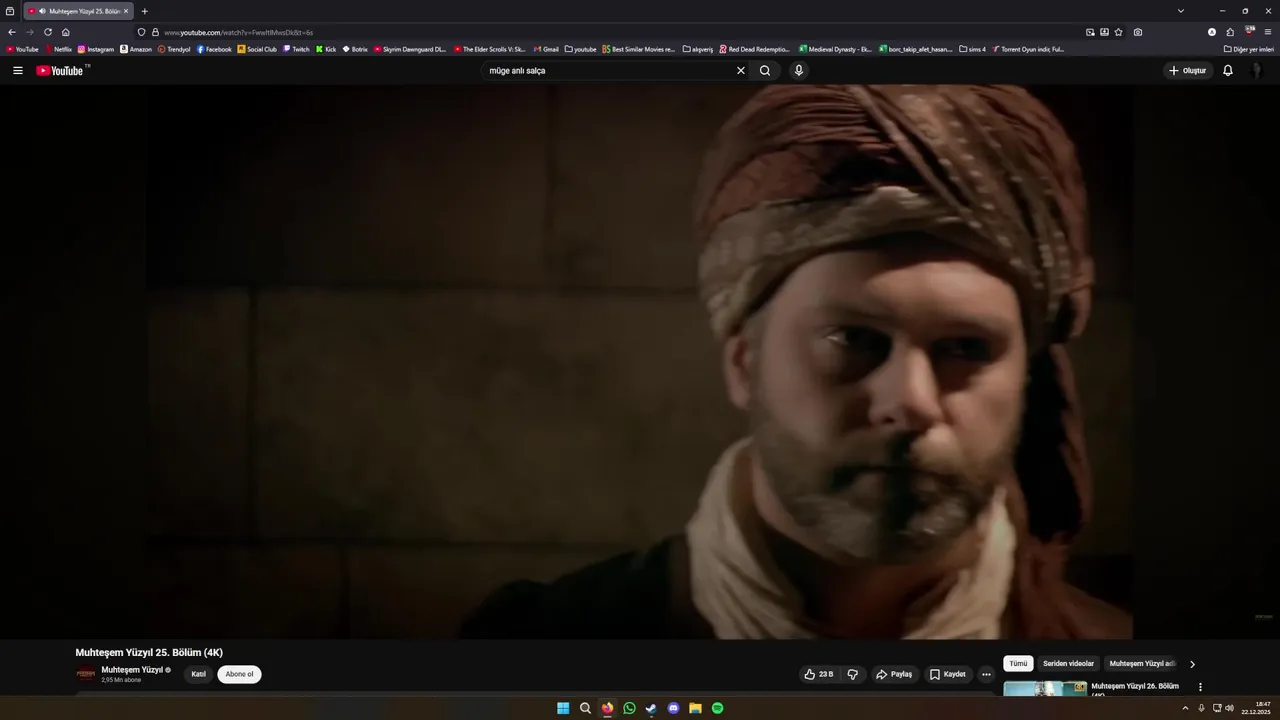Click the magnifier search button
The width and height of the screenshot is (1280, 720).
(x=765, y=71)
